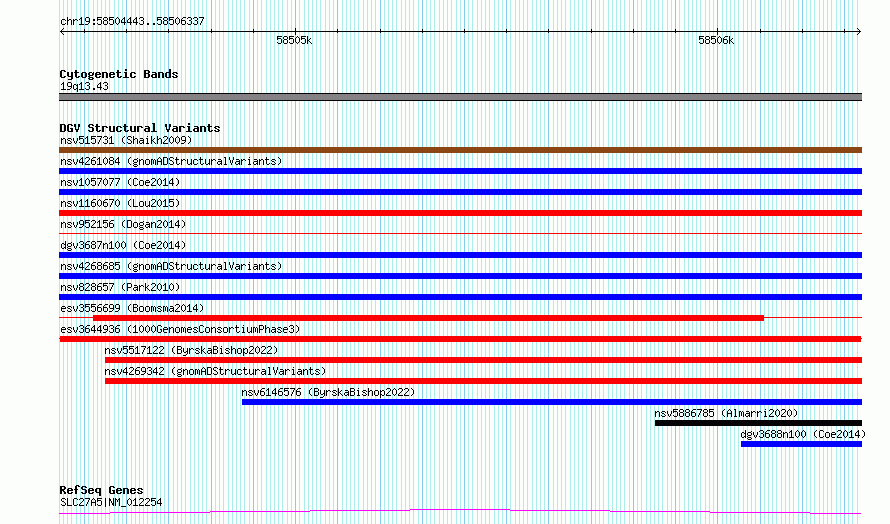Select thick red esv3556699 variant bar
The image size is (890, 524).
pos(429,318)
